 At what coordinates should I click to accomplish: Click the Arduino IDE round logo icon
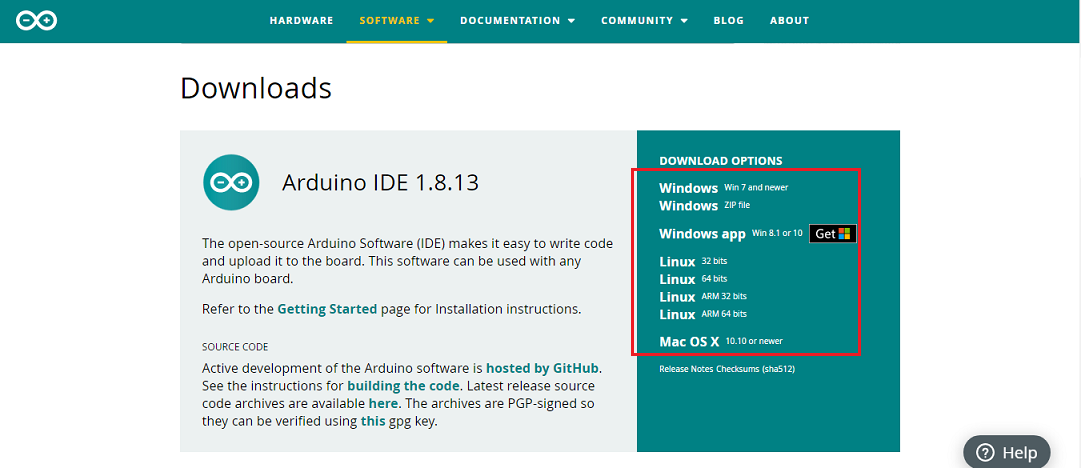click(231, 182)
